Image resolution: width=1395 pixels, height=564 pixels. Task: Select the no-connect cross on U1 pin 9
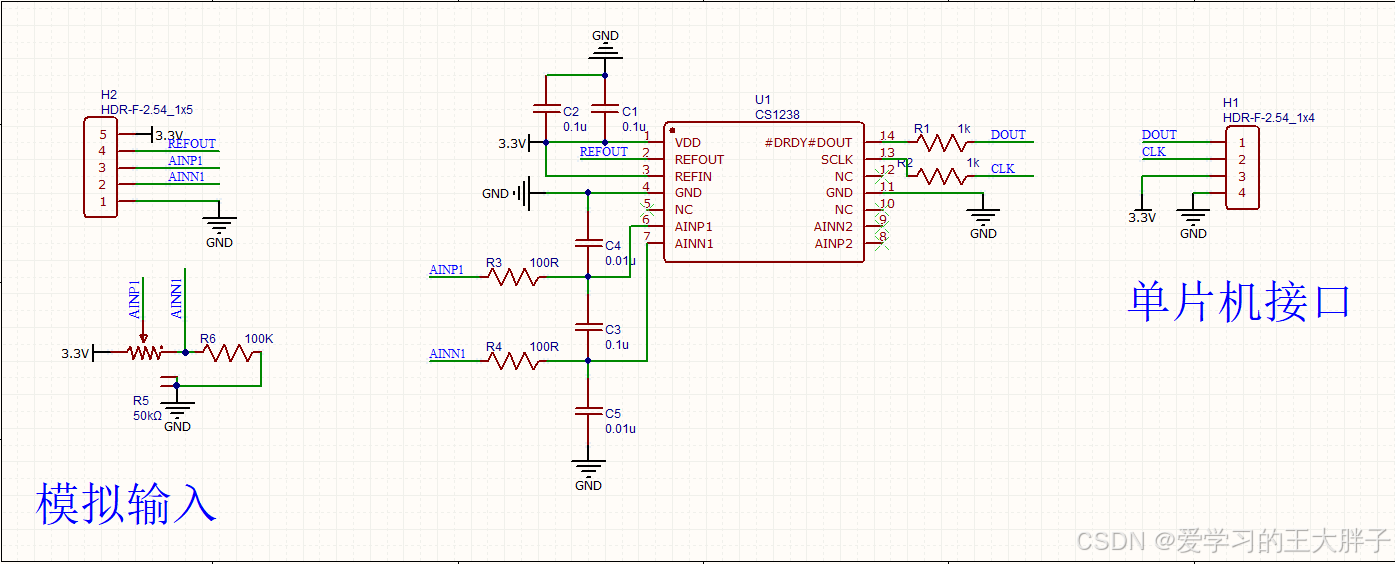click(x=882, y=227)
